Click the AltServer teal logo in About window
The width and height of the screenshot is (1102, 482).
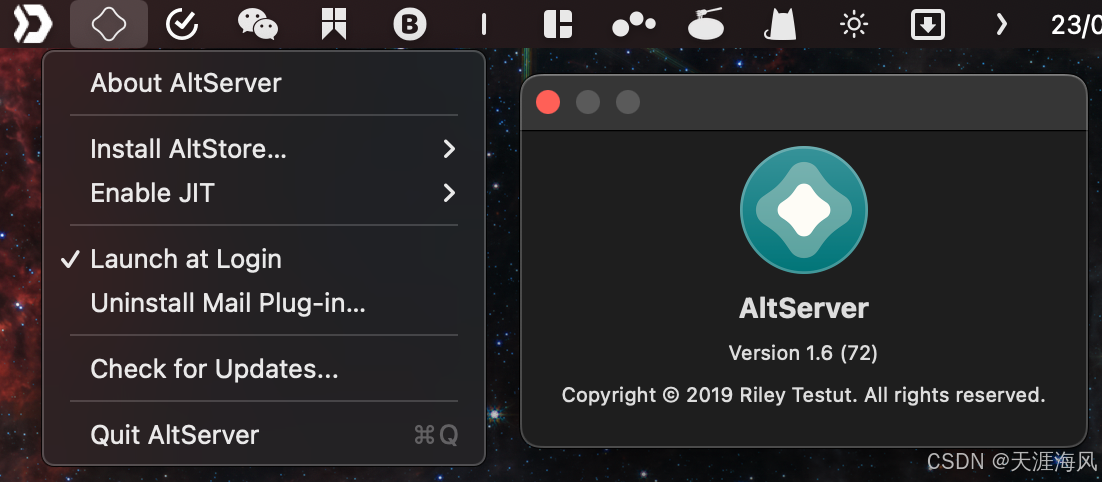pyautogui.click(x=804, y=209)
